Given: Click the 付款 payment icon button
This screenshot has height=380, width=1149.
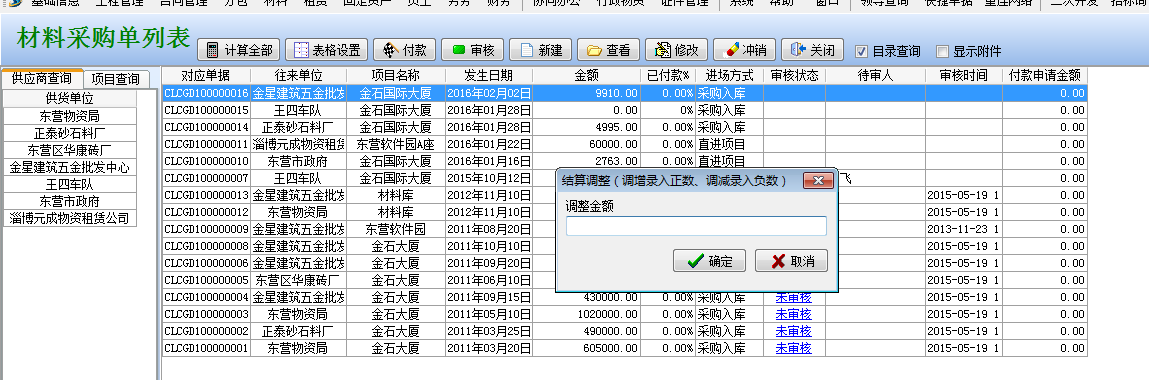Looking at the screenshot, I should 388,51.
